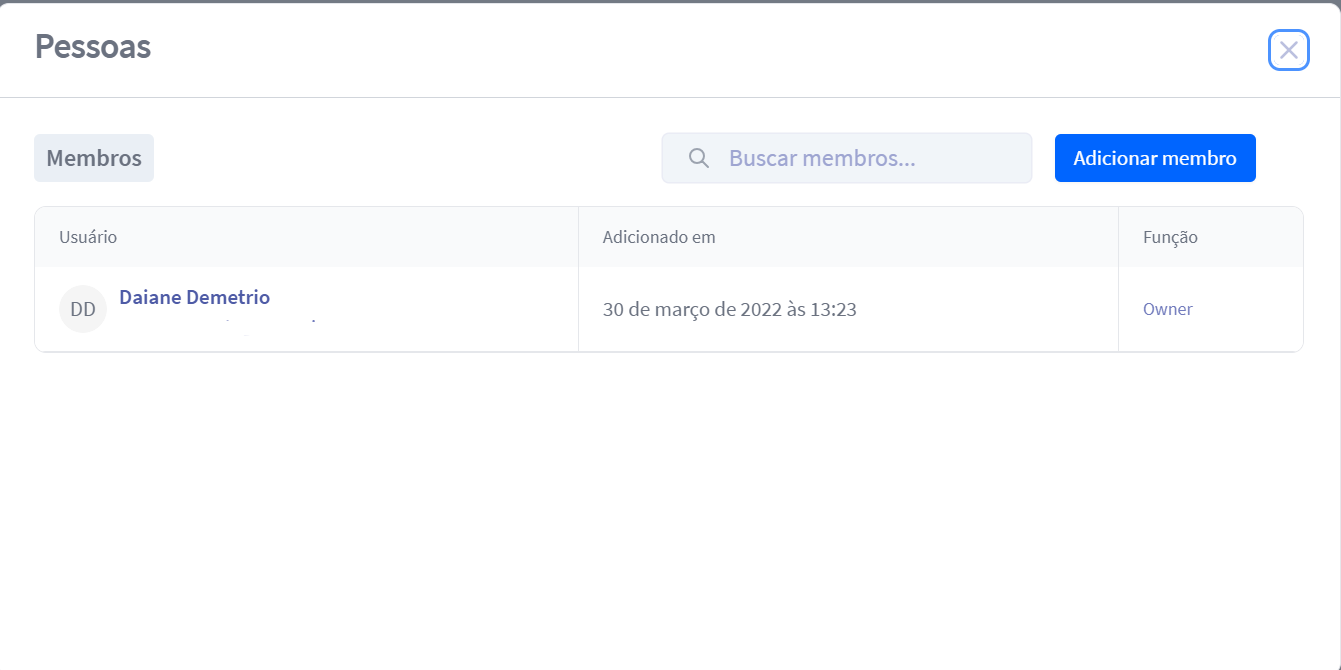This screenshot has height=670, width=1341.
Task: Close the Pessoas dialog with the X
Action: (1289, 50)
